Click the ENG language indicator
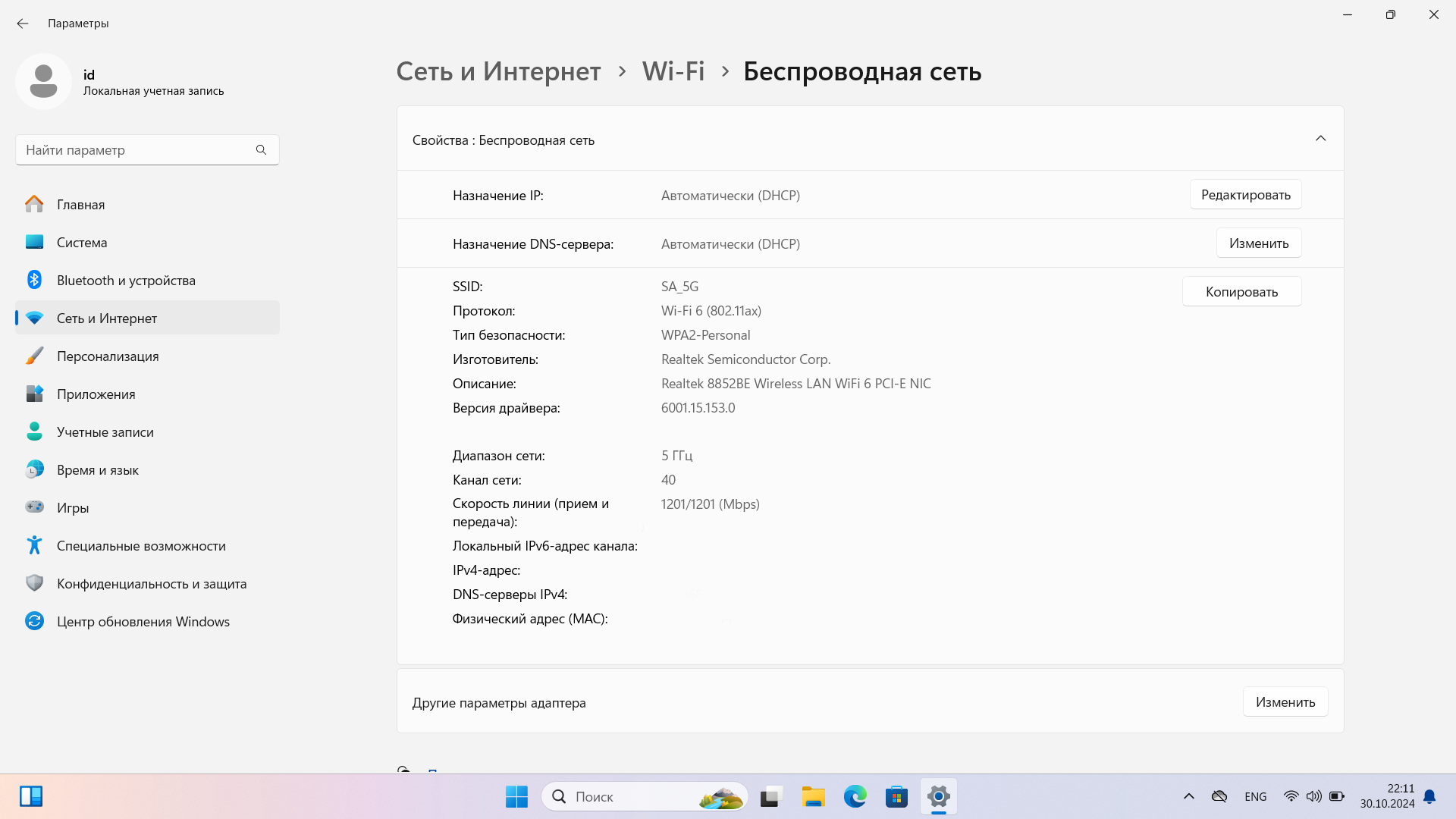 [x=1255, y=797]
